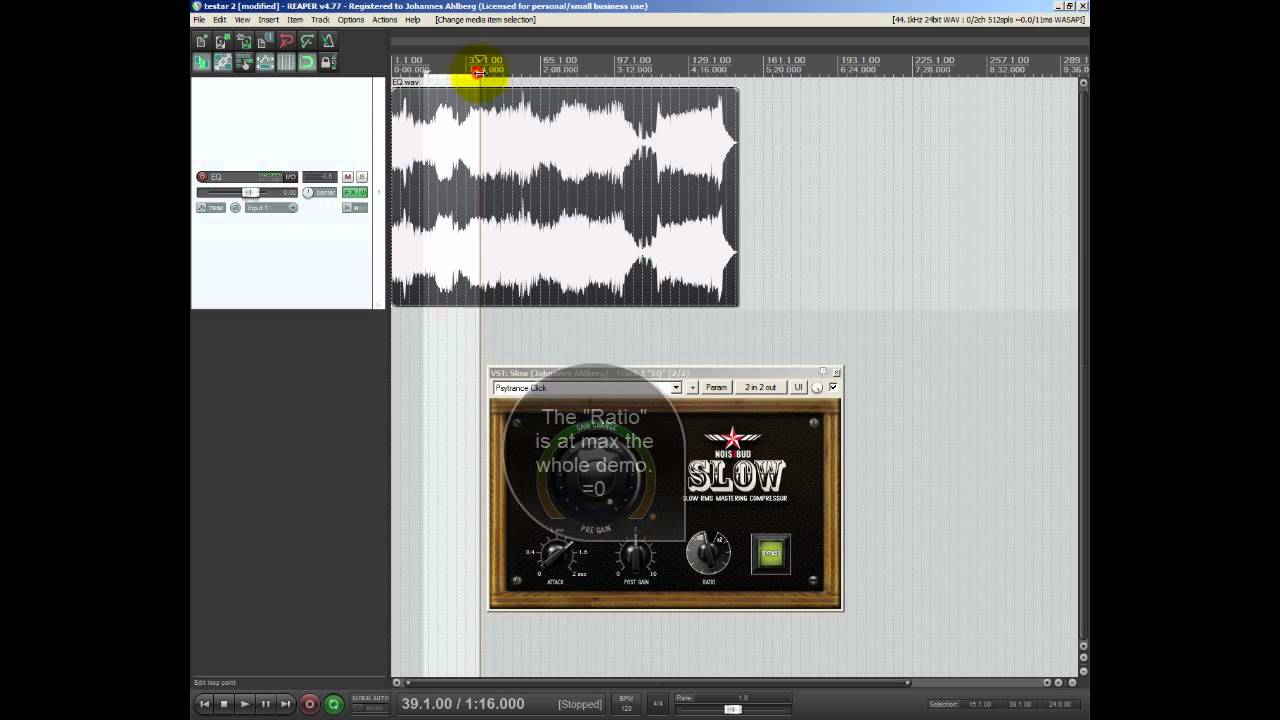Go to project start in transport

[204, 704]
